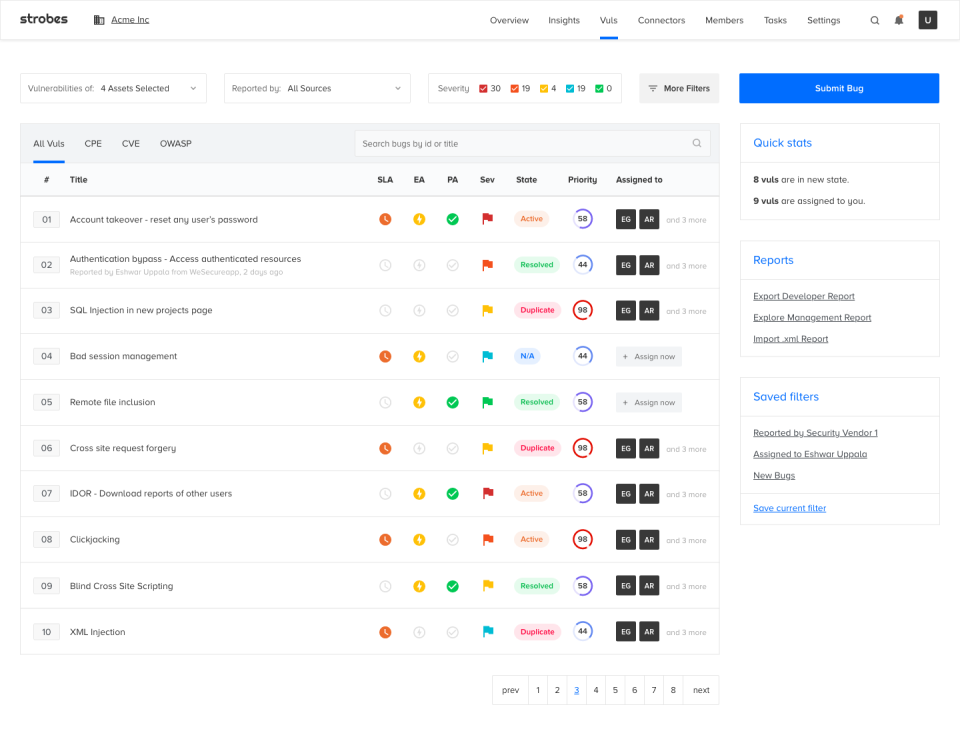
Task: Click Assign now for Remote file inclusion
Action: pyautogui.click(x=648, y=402)
